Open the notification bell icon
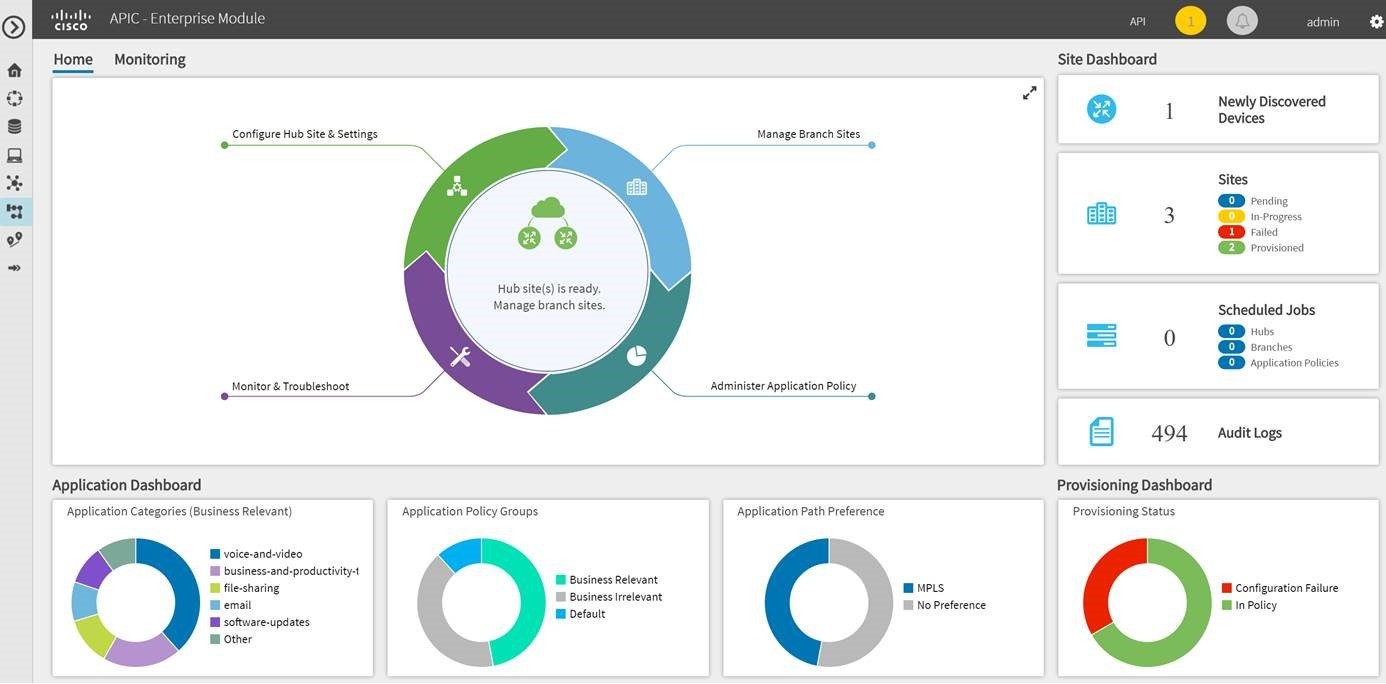Screen dimensions: 1386x684 click(x=1241, y=19)
